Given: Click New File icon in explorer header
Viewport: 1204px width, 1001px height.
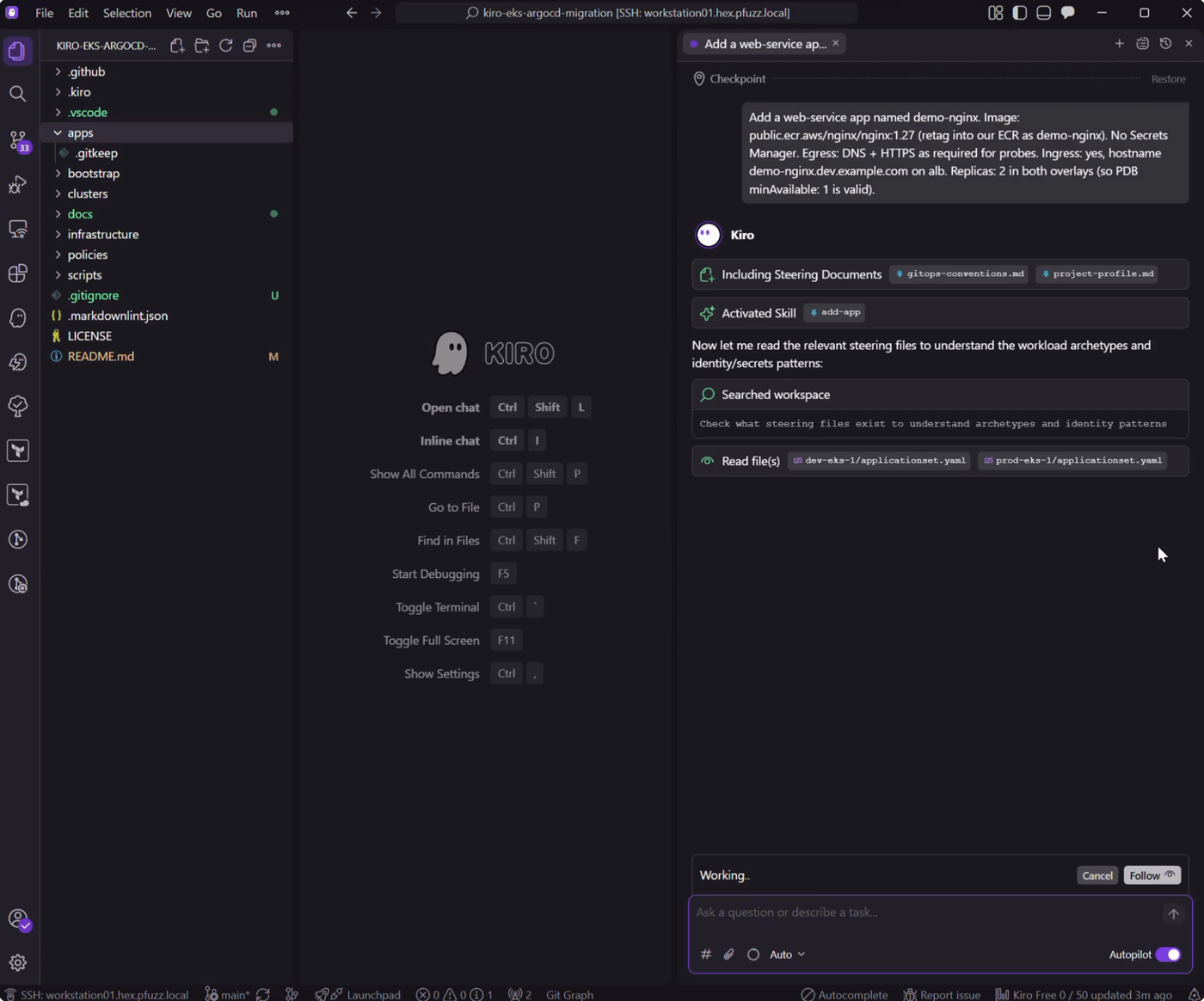Looking at the screenshot, I should pyautogui.click(x=177, y=46).
